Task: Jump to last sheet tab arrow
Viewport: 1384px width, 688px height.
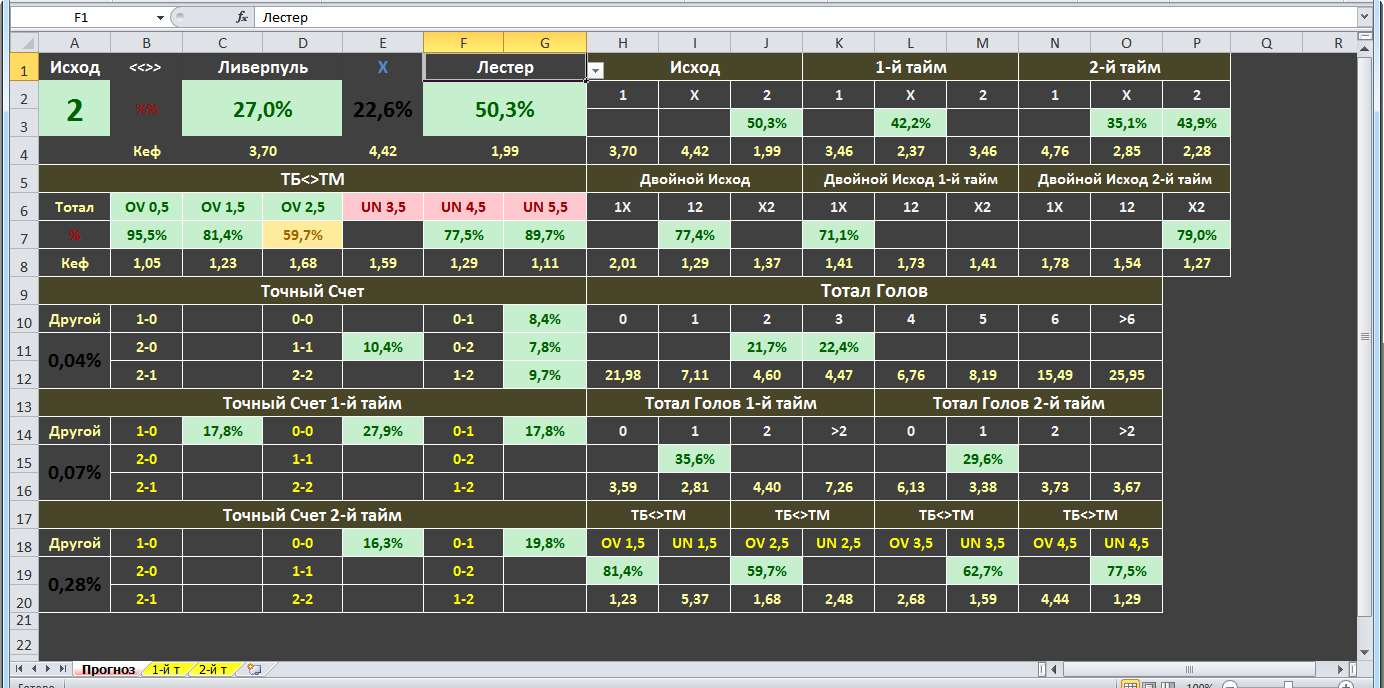Action: 62,668
